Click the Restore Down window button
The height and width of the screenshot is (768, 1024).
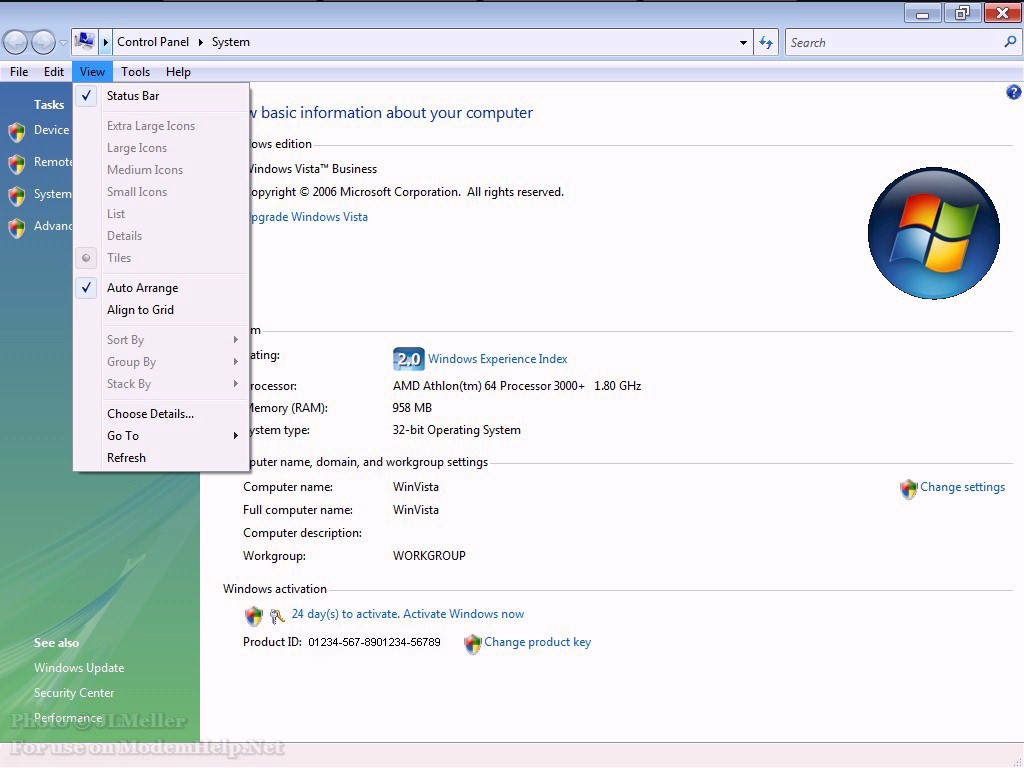coord(963,13)
